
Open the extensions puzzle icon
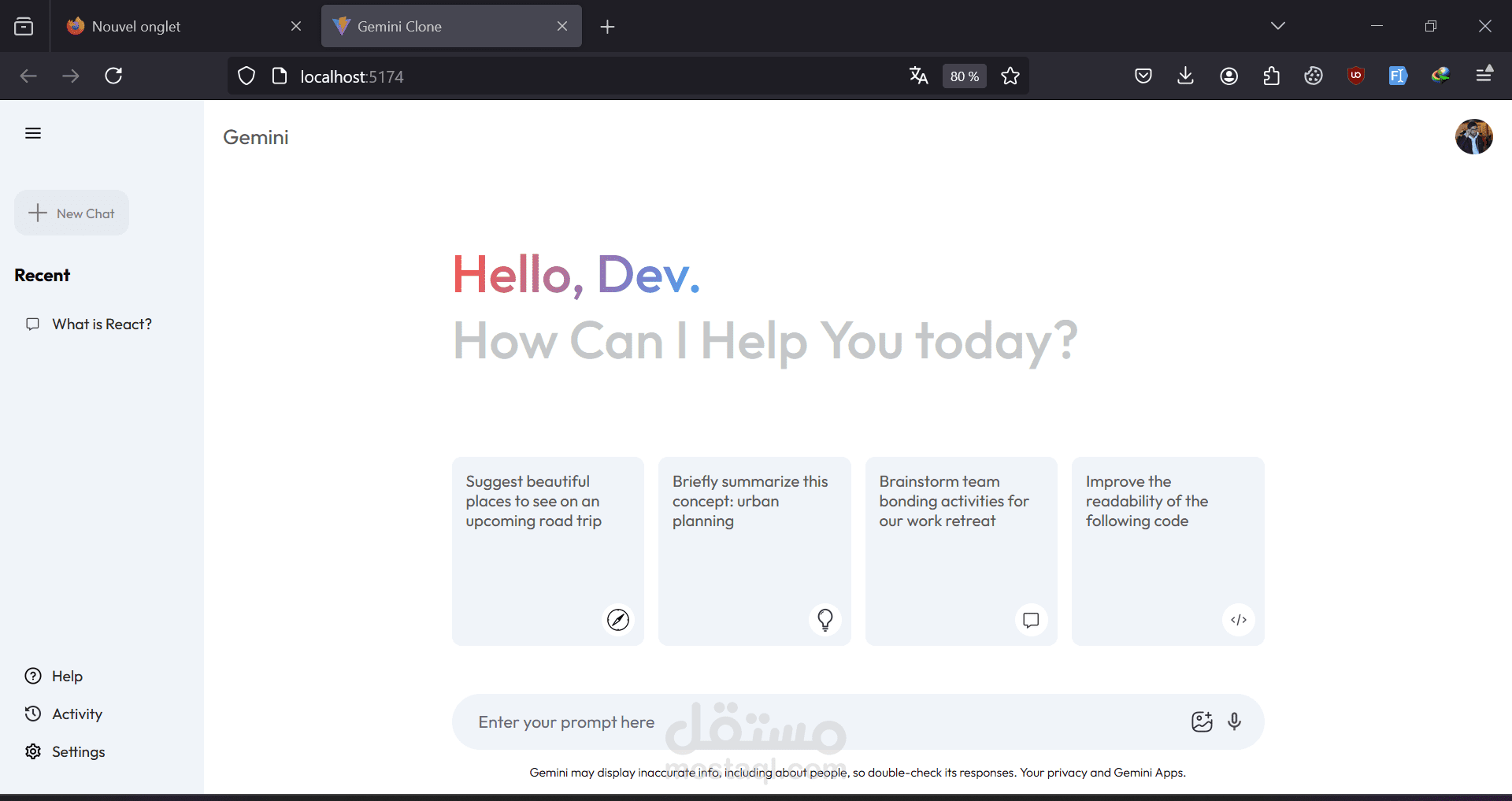click(x=1271, y=76)
